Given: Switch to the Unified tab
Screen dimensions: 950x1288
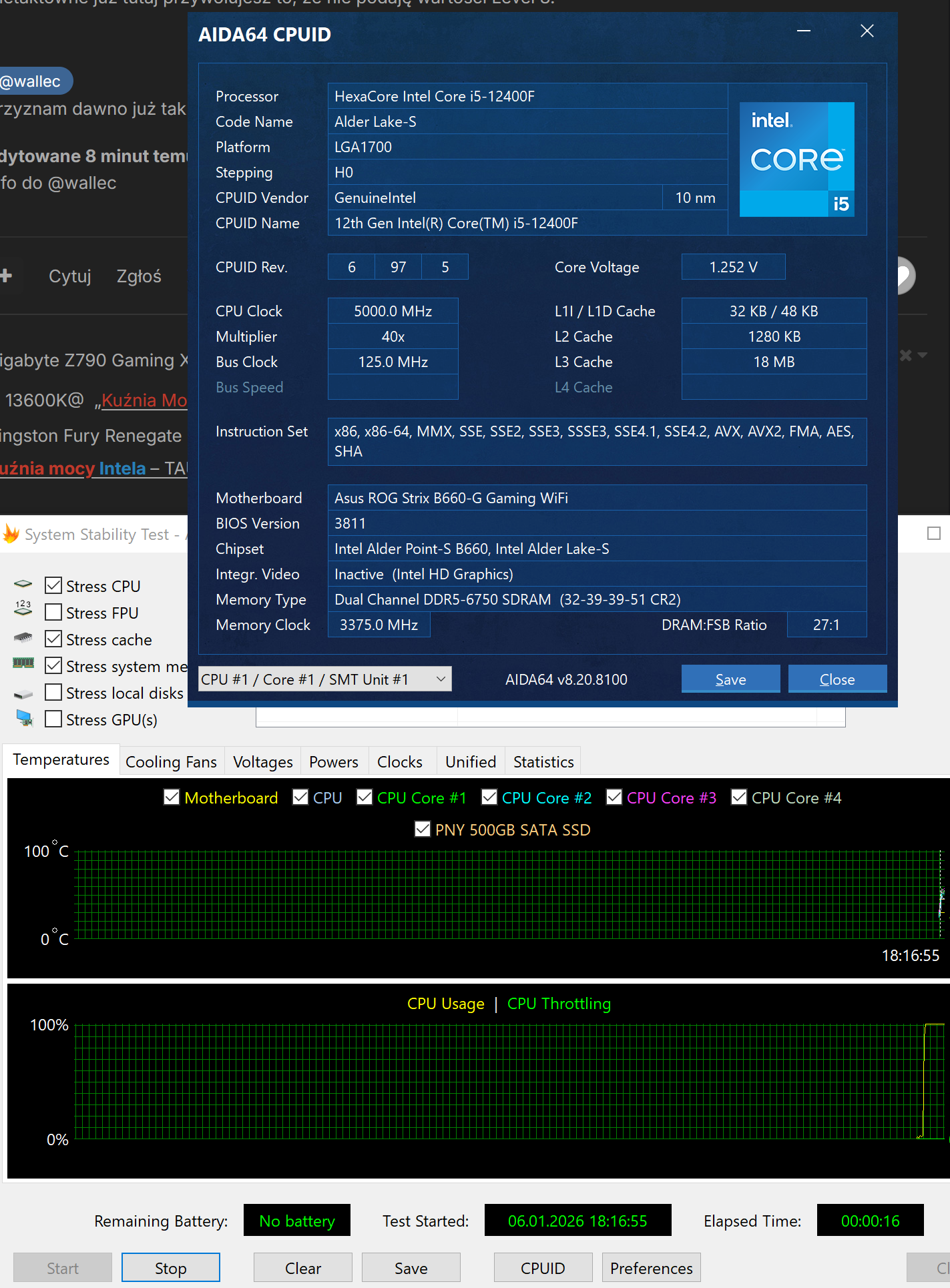Looking at the screenshot, I should coord(471,761).
